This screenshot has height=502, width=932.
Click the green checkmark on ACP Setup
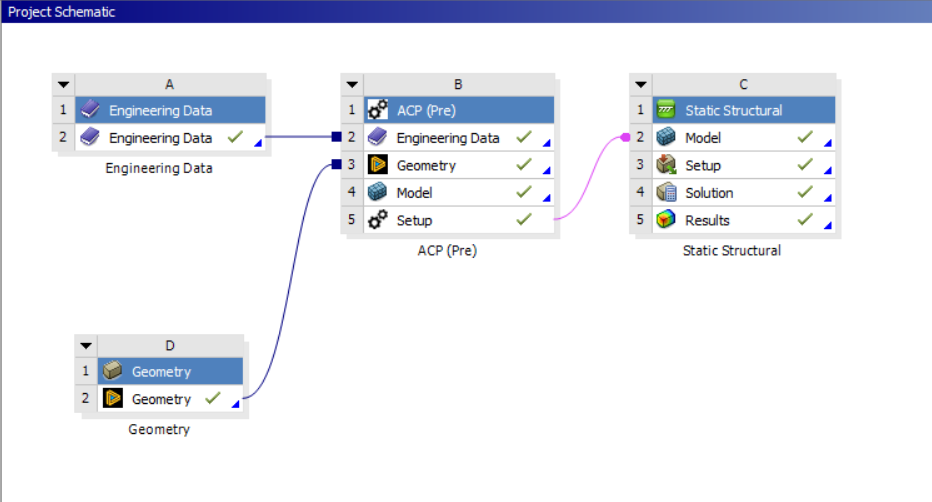(524, 220)
